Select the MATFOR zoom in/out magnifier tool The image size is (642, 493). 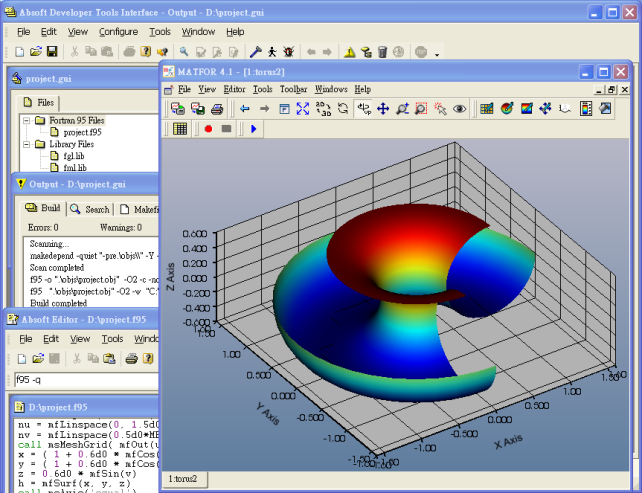coord(402,109)
